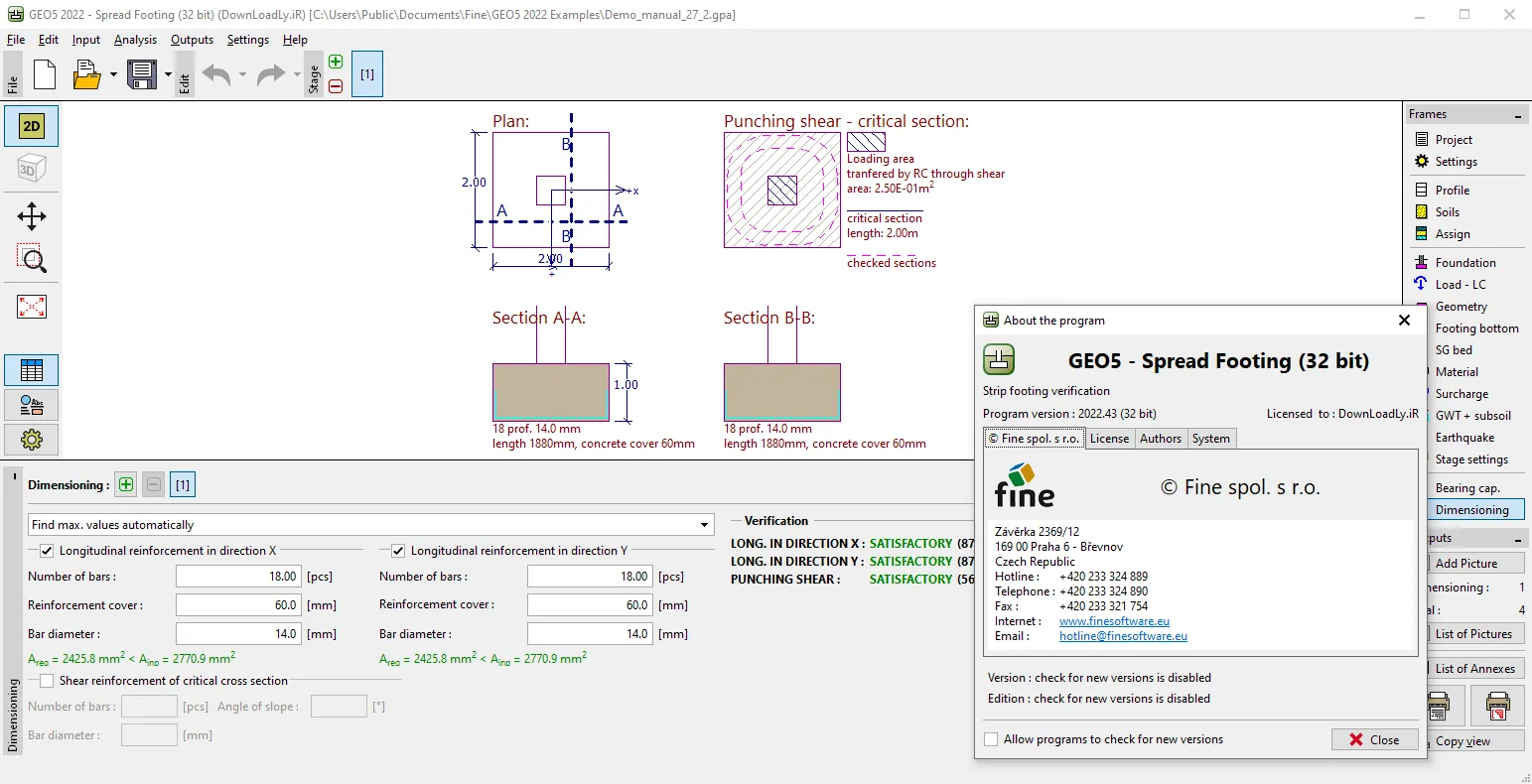Uncheck longitudinal reinforcement in direction X
Image resolution: width=1532 pixels, height=784 pixels.
(47, 550)
